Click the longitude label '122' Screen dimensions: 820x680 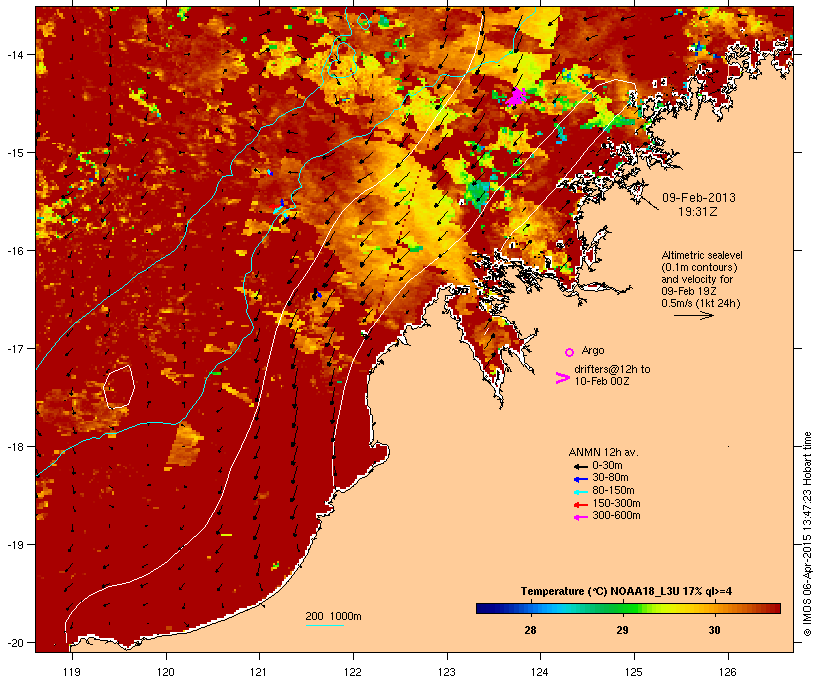click(353, 672)
